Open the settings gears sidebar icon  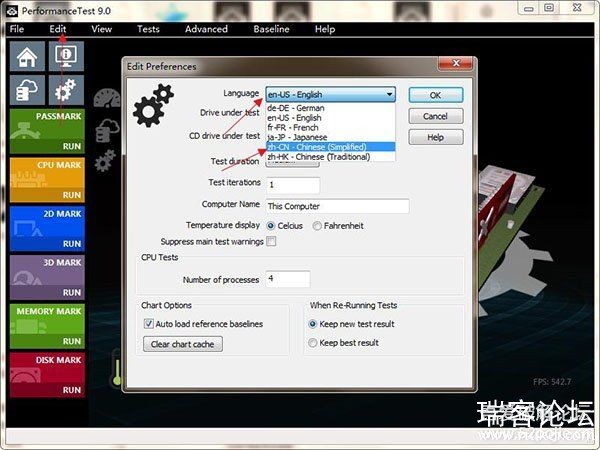click(66, 90)
